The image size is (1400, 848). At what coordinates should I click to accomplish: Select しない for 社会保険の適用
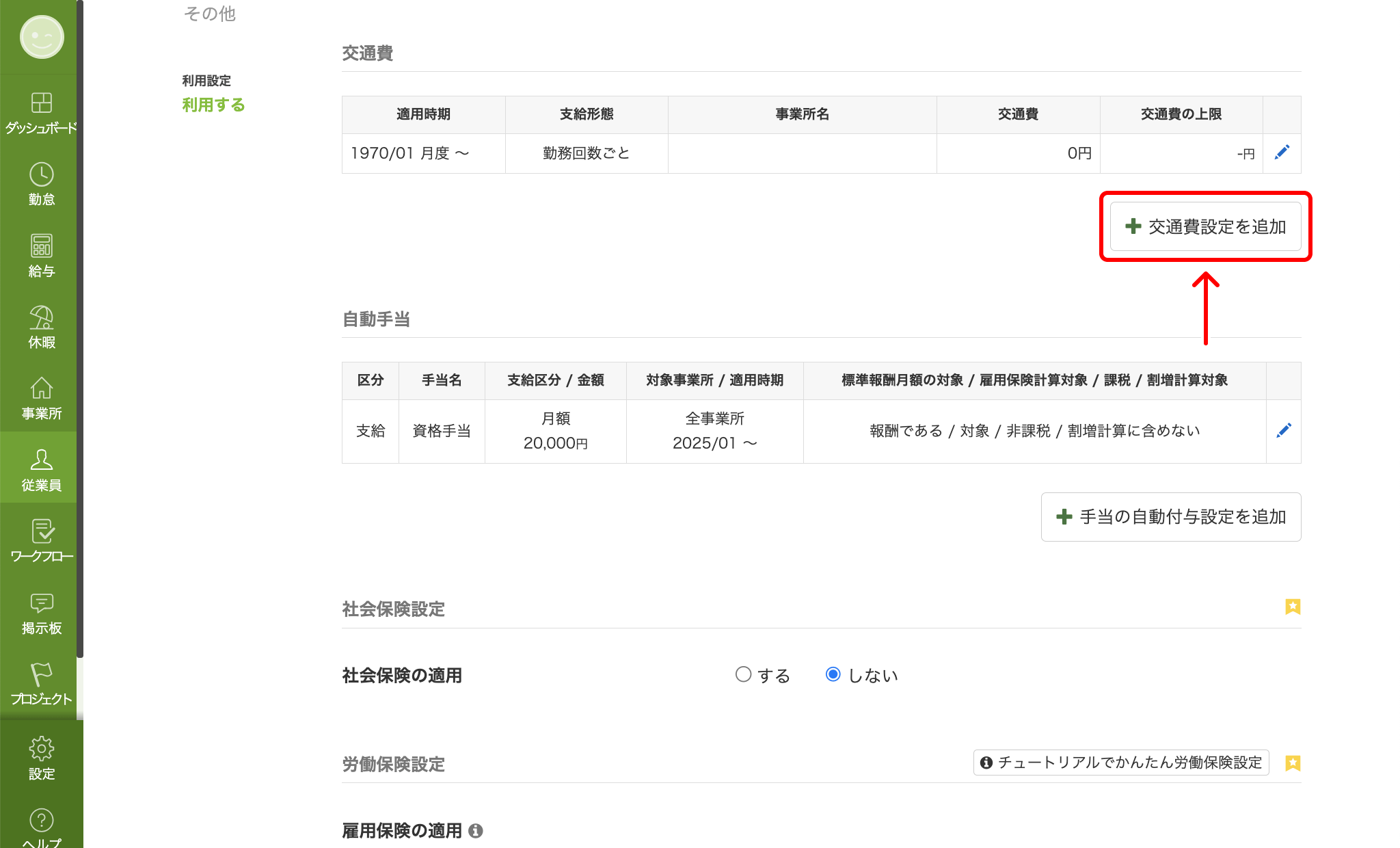tap(833, 674)
